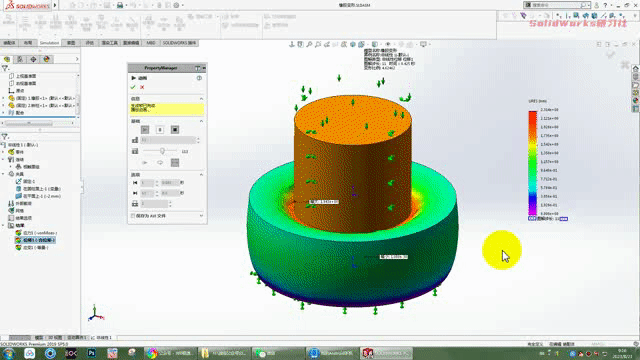Select the one-way playback mode button
The image size is (640, 360).
pyautogui.click(x=145, y=162)
